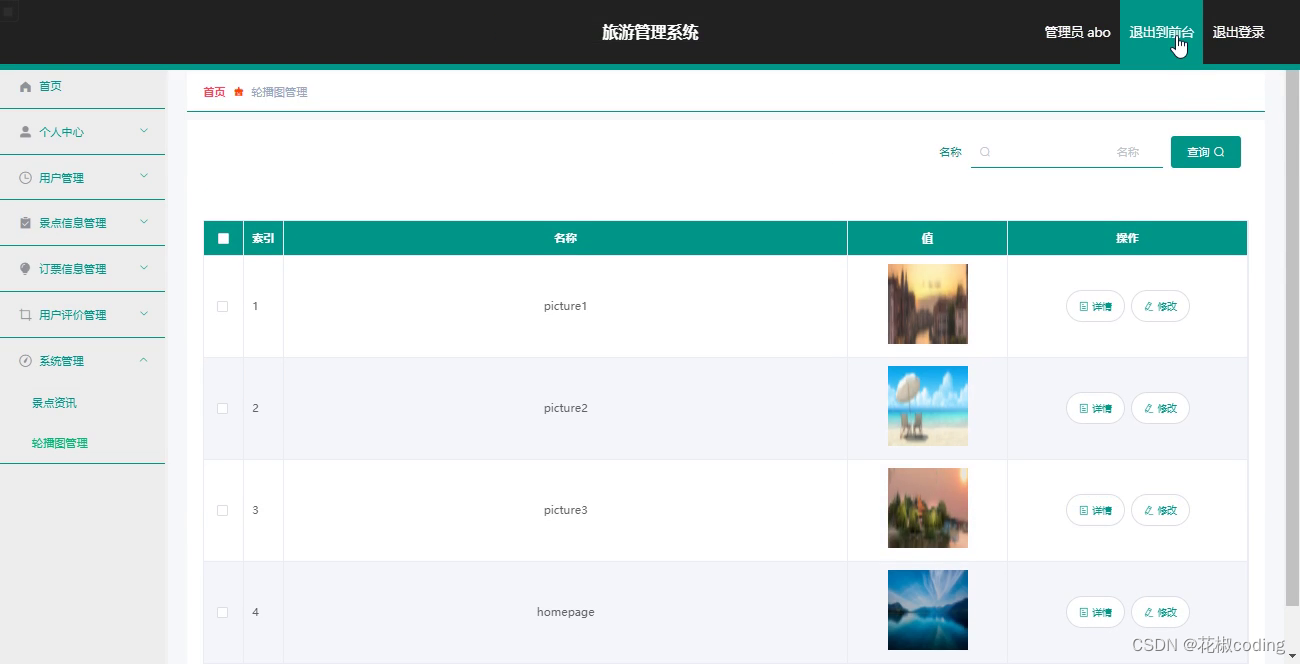
Task: Open 详情 for picture2
Action: [1095, 408]
